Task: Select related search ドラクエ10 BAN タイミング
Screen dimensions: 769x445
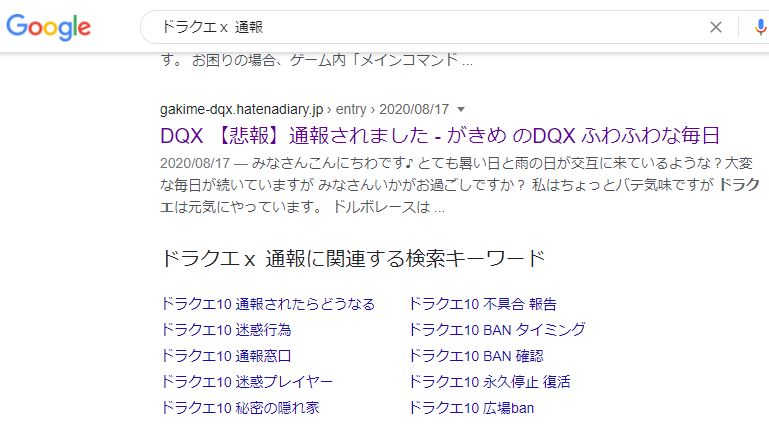Action: point(497,330)
